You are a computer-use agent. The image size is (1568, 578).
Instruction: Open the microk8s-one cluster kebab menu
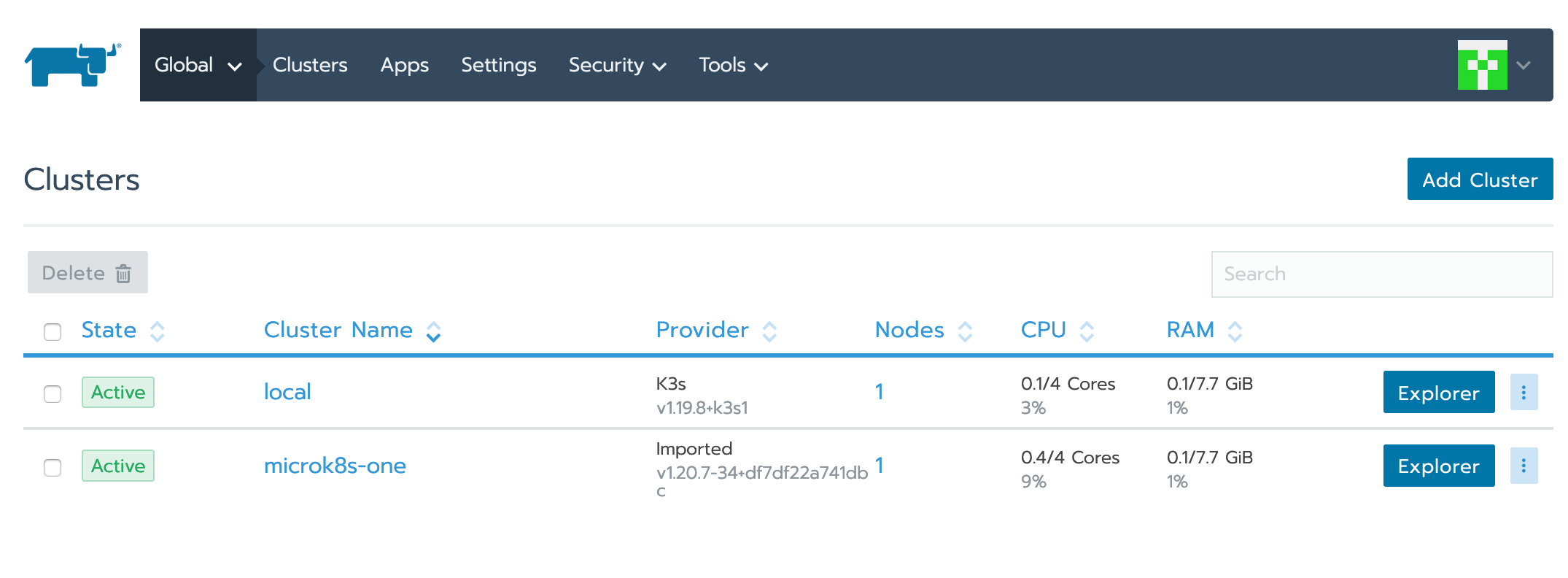1524,466
